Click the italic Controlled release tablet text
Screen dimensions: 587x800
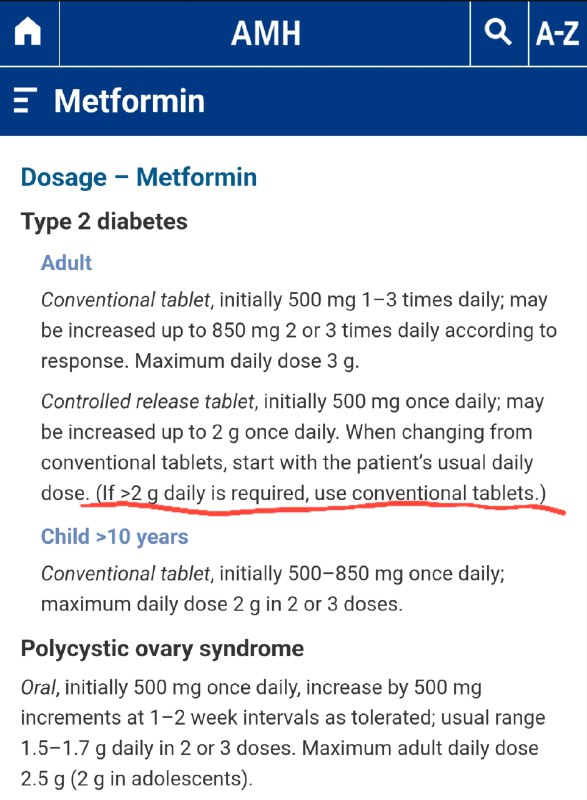147,402
